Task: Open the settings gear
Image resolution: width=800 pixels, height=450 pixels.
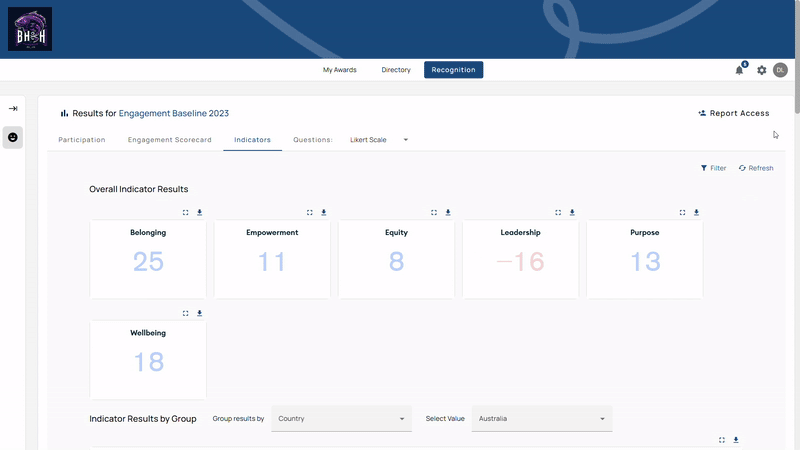Action: [x=762, y=70]
